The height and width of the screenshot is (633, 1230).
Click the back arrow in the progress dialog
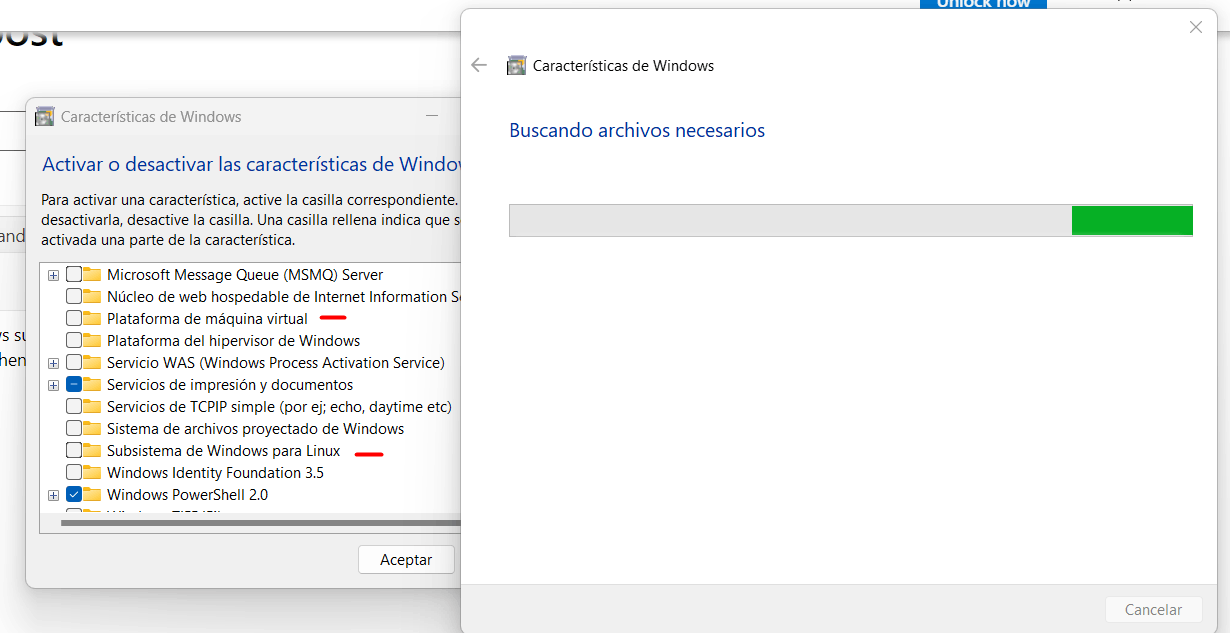479,65
